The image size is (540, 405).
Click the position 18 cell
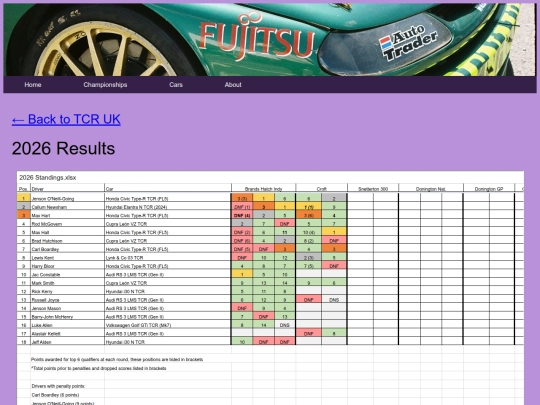click(x=24, y=342)
